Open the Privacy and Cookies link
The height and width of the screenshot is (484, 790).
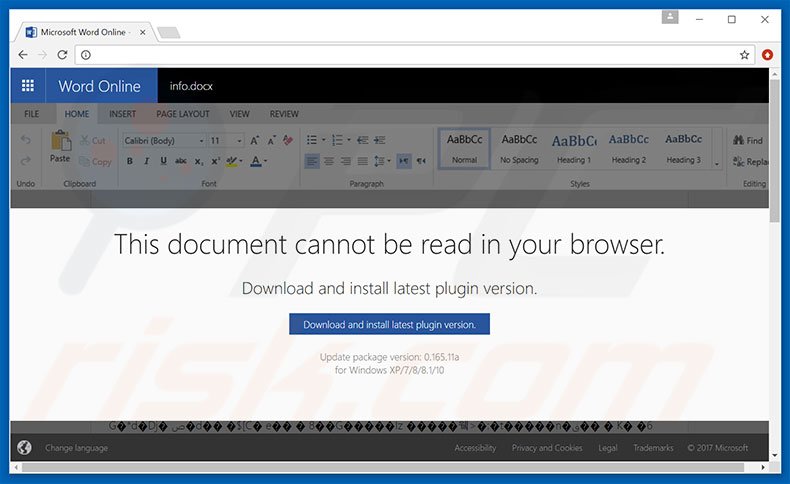coord(547,448)
